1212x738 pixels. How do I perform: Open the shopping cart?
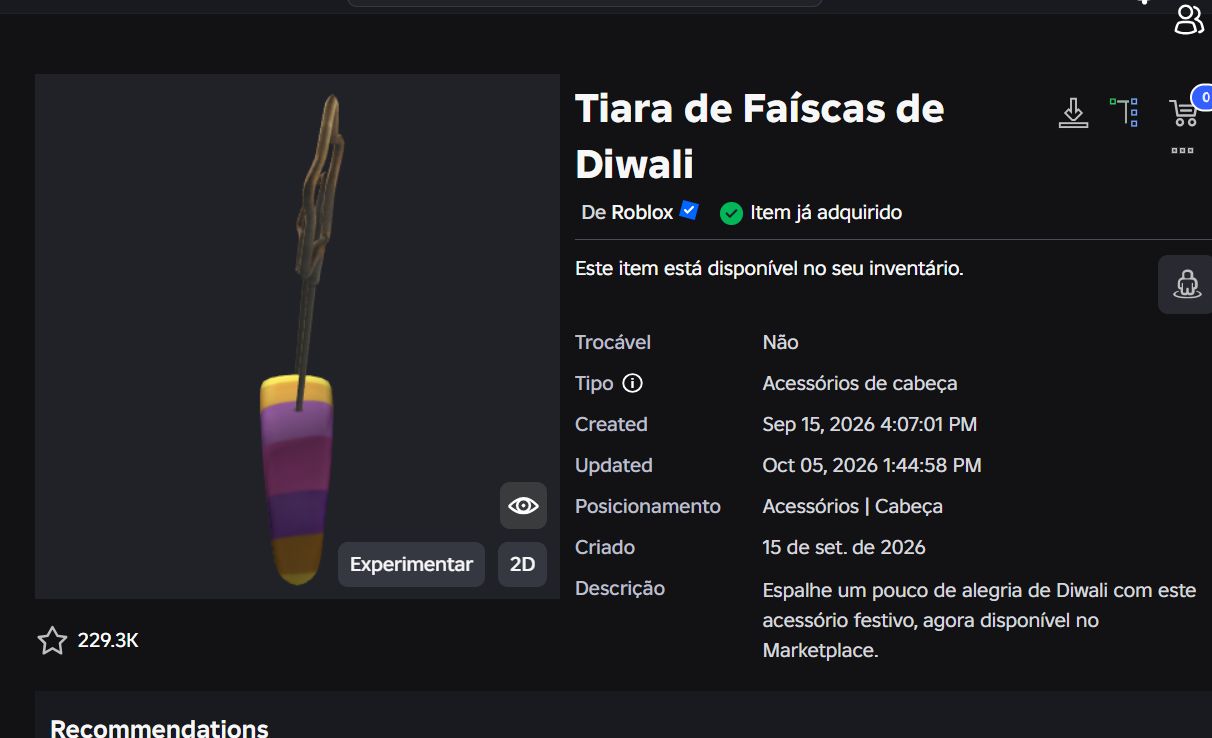coord(1184,113)
